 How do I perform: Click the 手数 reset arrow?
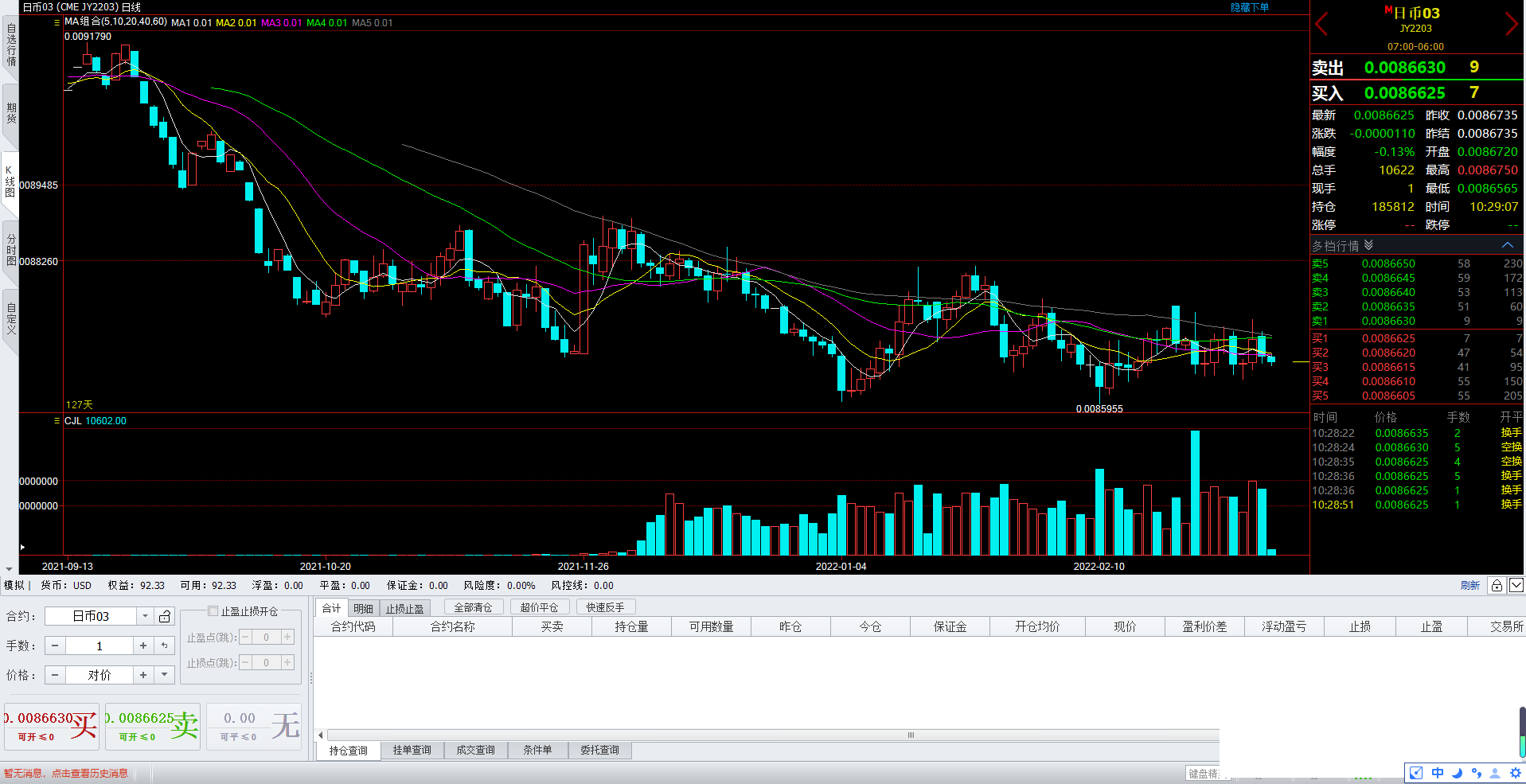[165, 646]
